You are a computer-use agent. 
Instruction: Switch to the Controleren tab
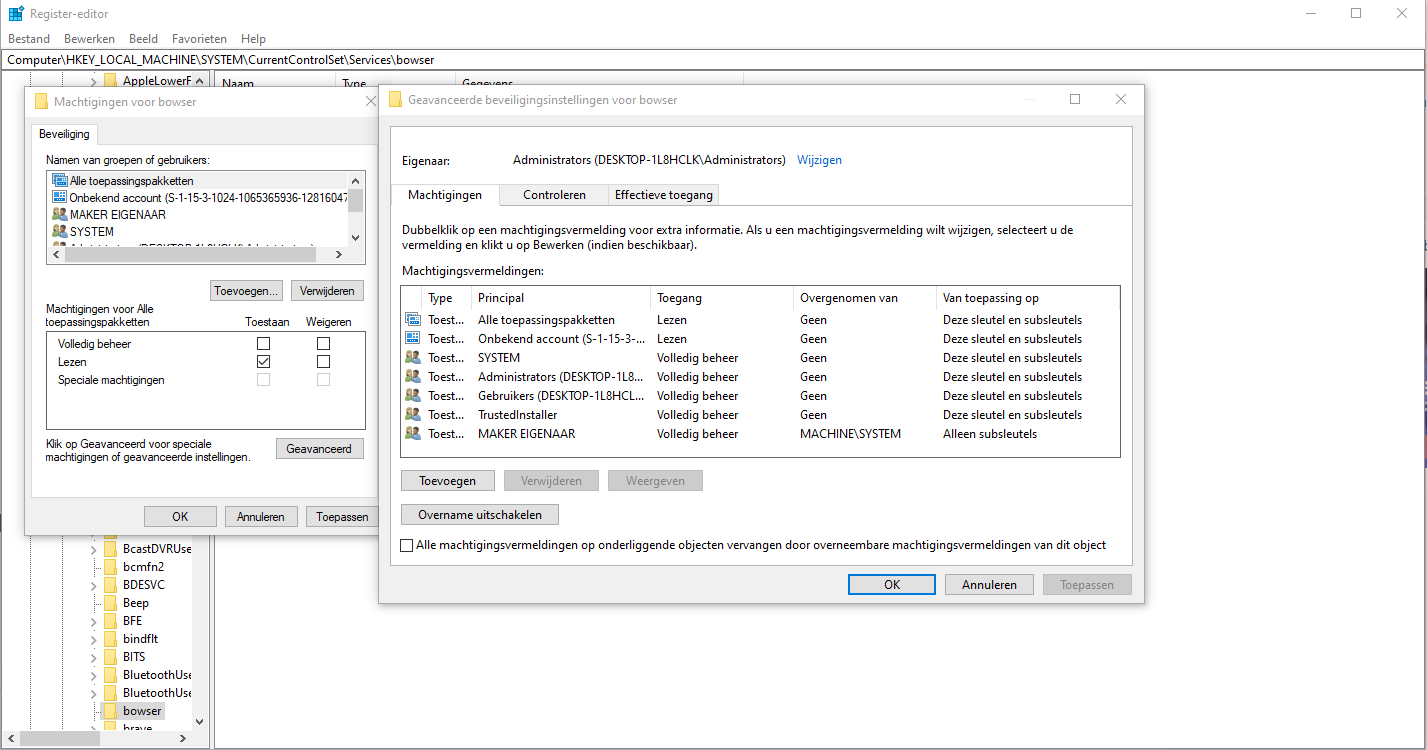click(x=554, y=195)
